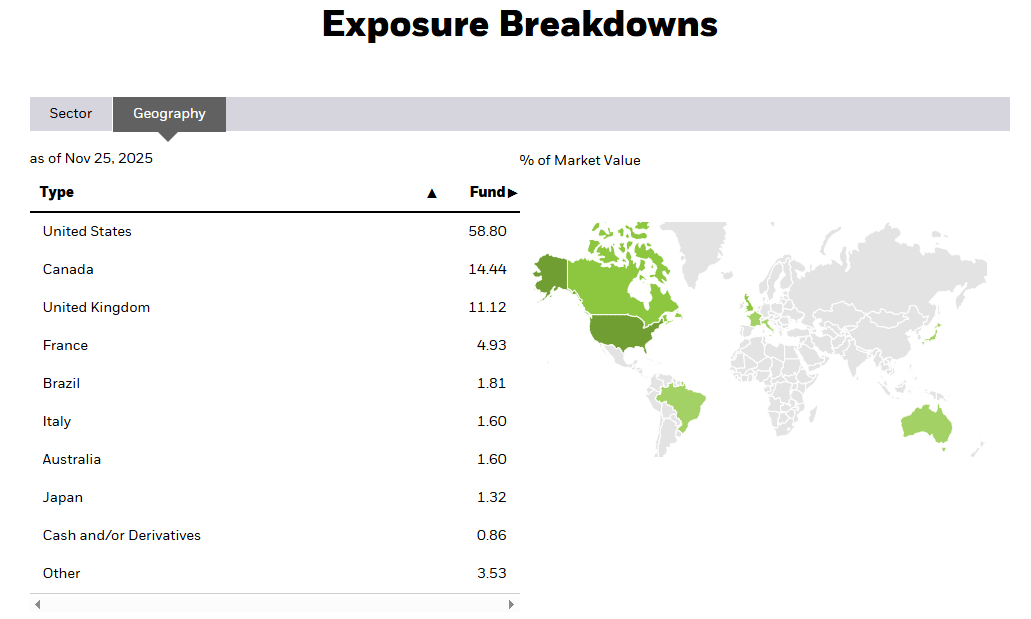This screenshot has height=619, width=1031.
Task: Select the United Kingdom row
Action: pos(275,307)
